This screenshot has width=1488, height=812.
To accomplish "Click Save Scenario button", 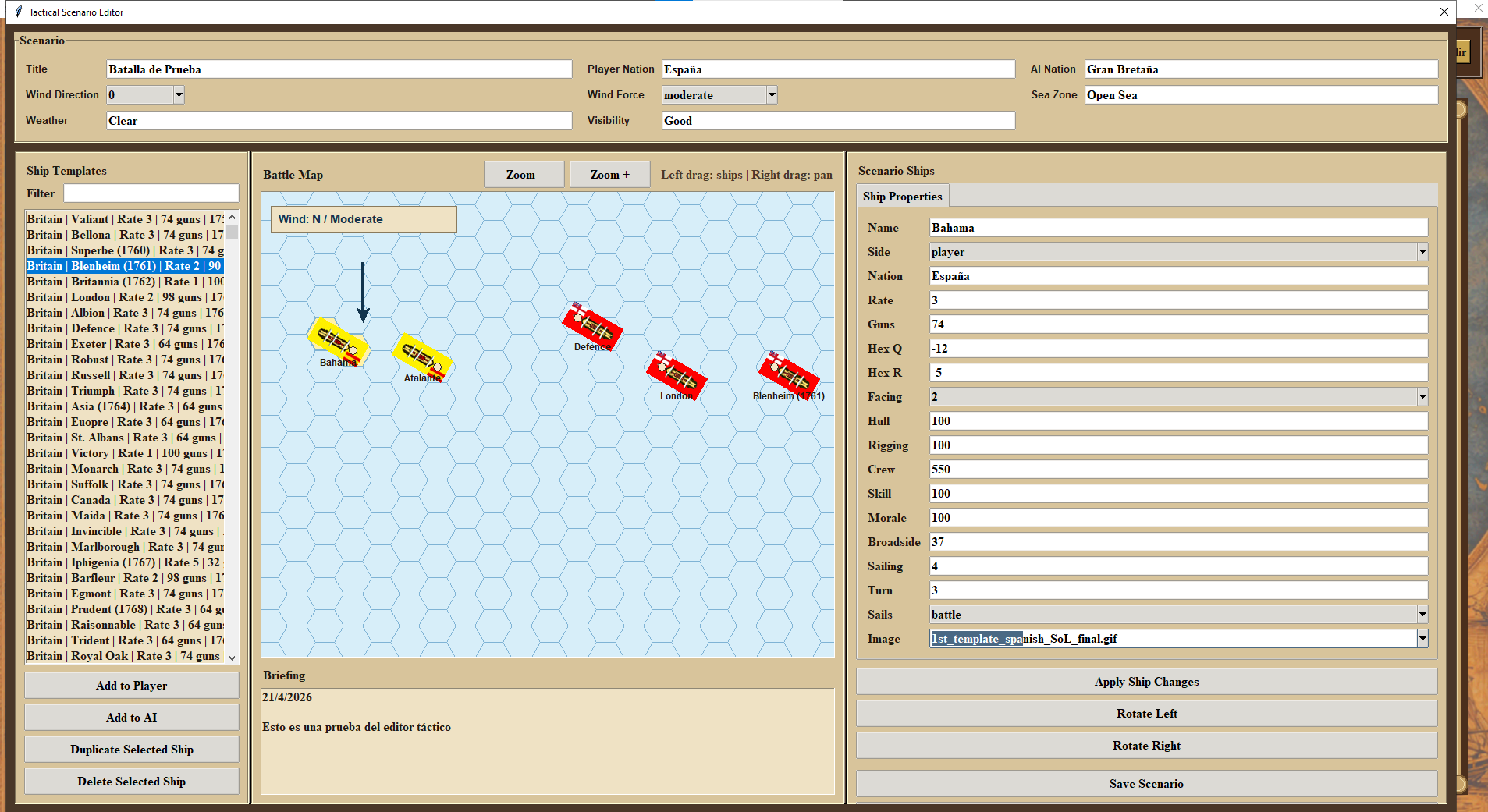I will tap(1146, 783).
